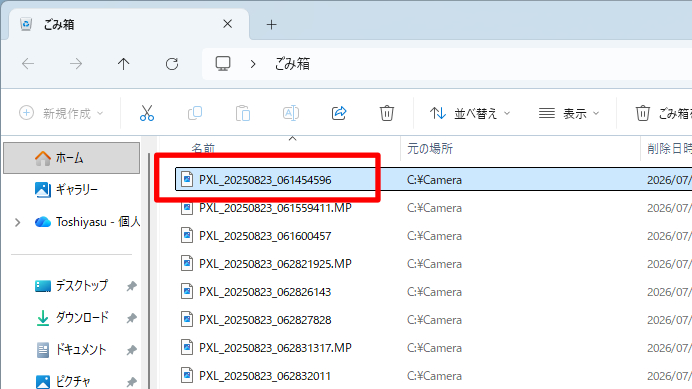
Task: Click the PC monitor icon in address bar
Action: 223,64
